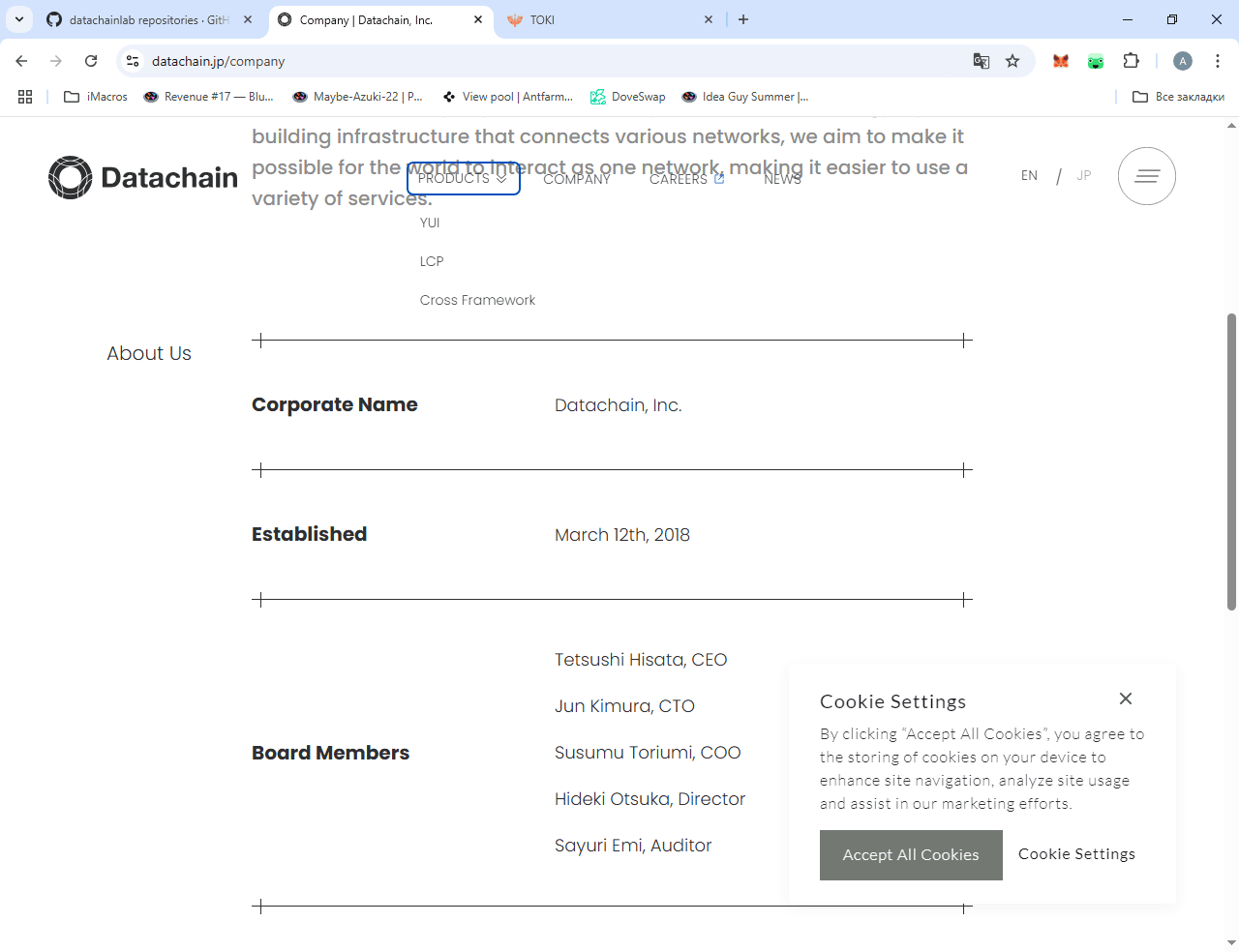This screenshot has height=952, width=1239.
Task: Open the iMacros bookmark folder
Action: pos(96,97)
